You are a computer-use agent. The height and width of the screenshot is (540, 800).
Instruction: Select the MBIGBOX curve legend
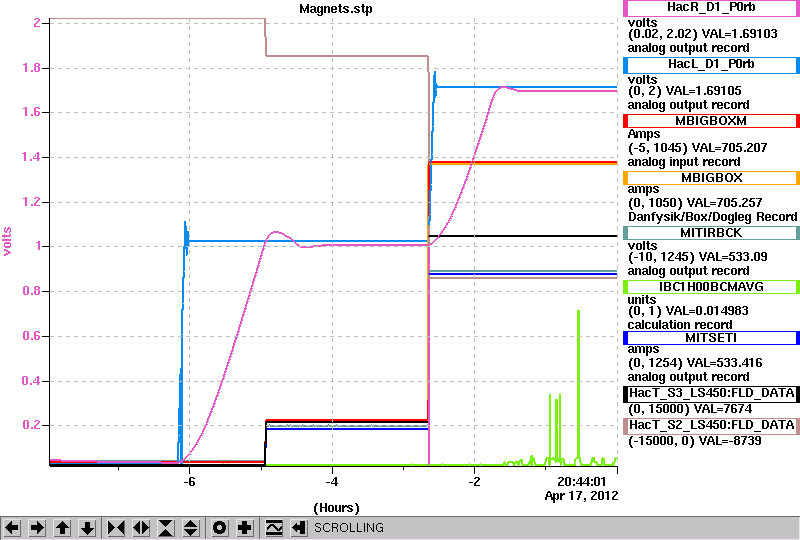click(711, 178)
